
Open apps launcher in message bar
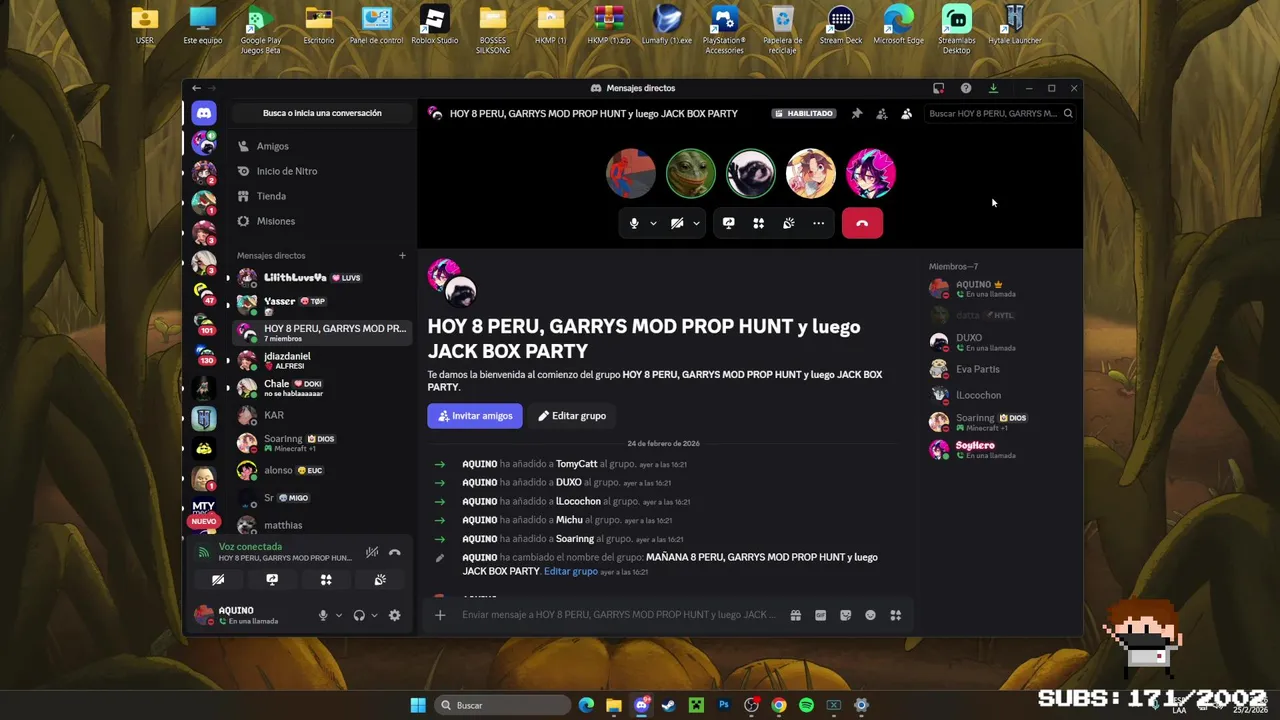tap(895, 615)
